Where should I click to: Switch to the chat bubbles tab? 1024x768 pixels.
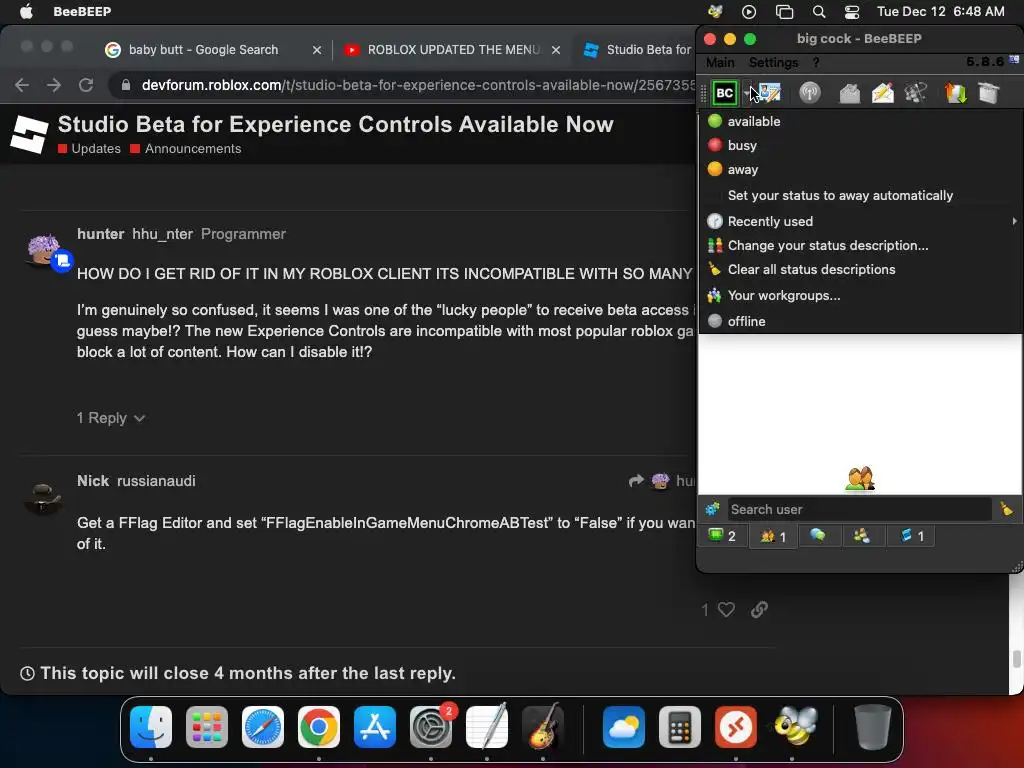tap(818, 536)
